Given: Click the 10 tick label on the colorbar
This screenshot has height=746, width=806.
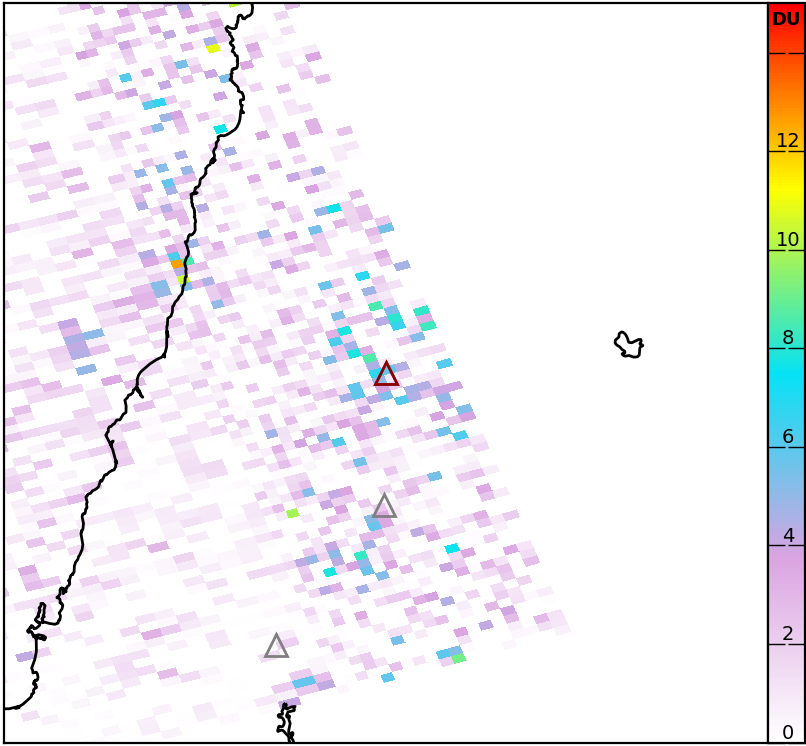Looking at the screenshot, I should tap(788, 240).
